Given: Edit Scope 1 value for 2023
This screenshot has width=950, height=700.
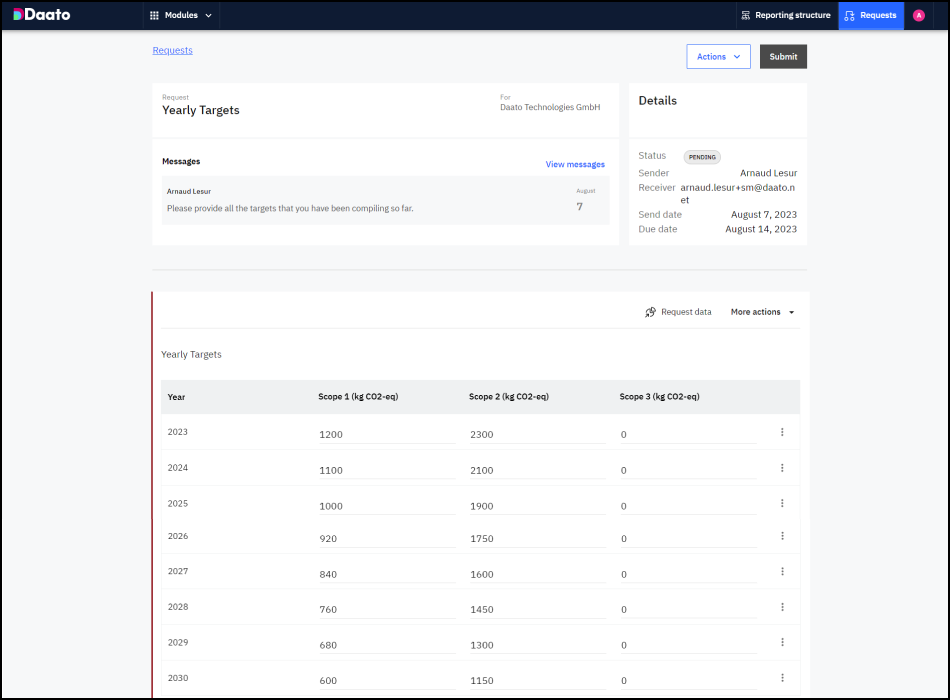Looking at the screenshot, I should point(386,435).
